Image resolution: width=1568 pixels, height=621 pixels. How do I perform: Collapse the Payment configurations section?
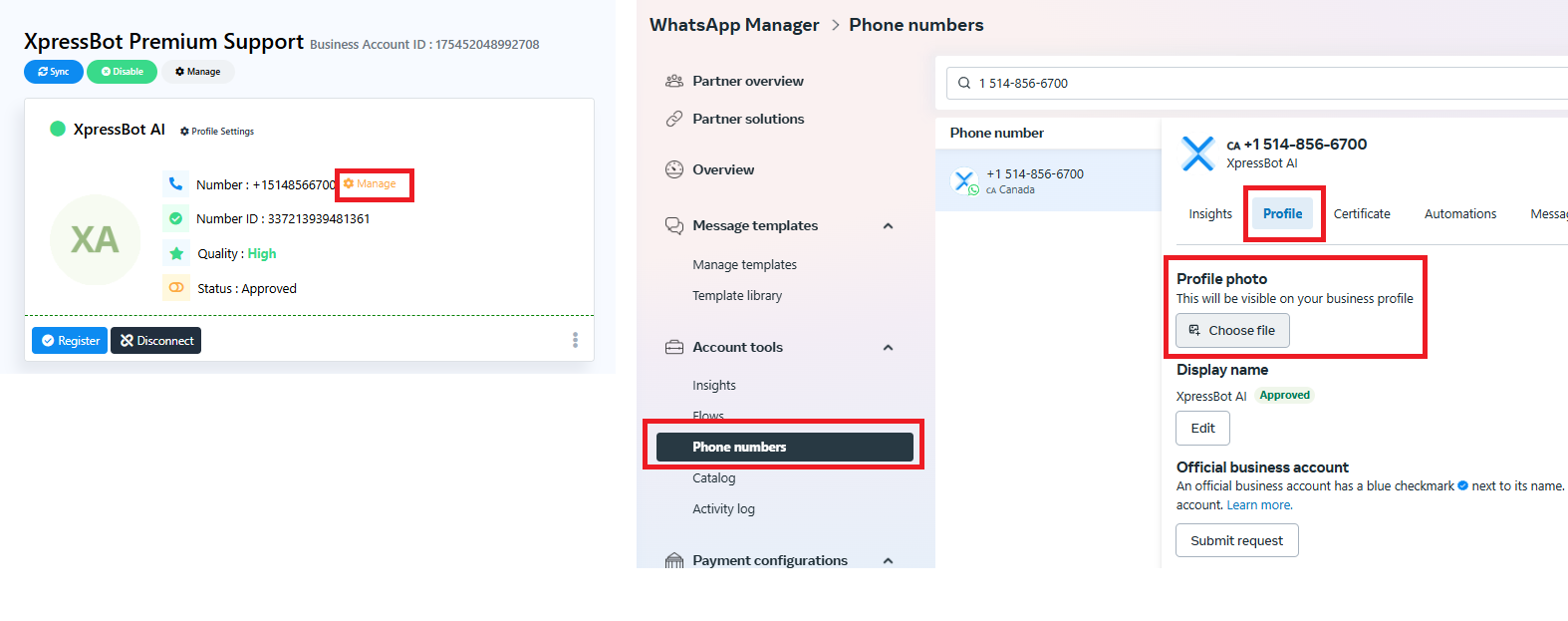(888, 560)
